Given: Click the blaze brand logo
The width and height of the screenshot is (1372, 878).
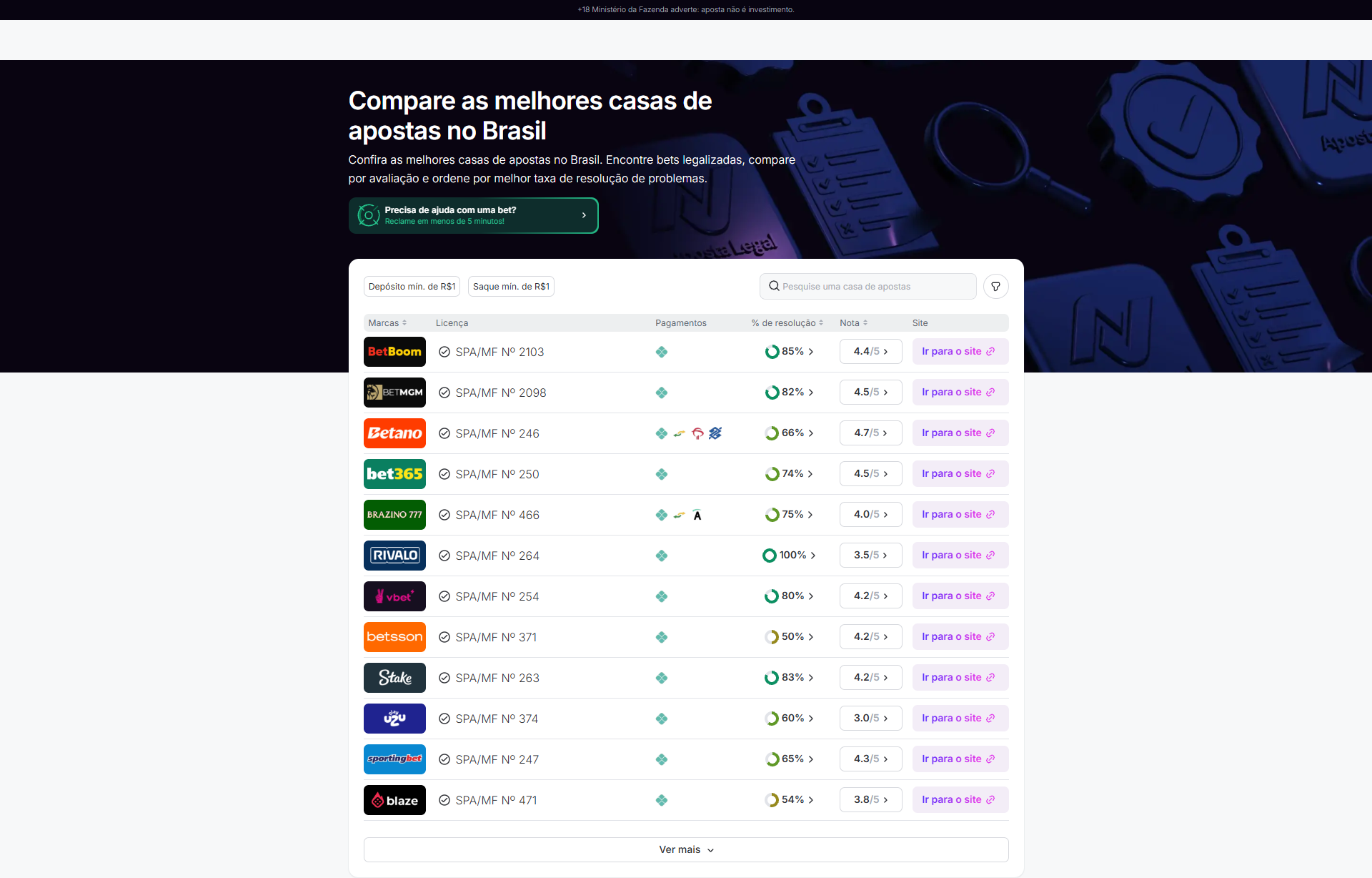Looking at the screenshot, I should point(394,800).
